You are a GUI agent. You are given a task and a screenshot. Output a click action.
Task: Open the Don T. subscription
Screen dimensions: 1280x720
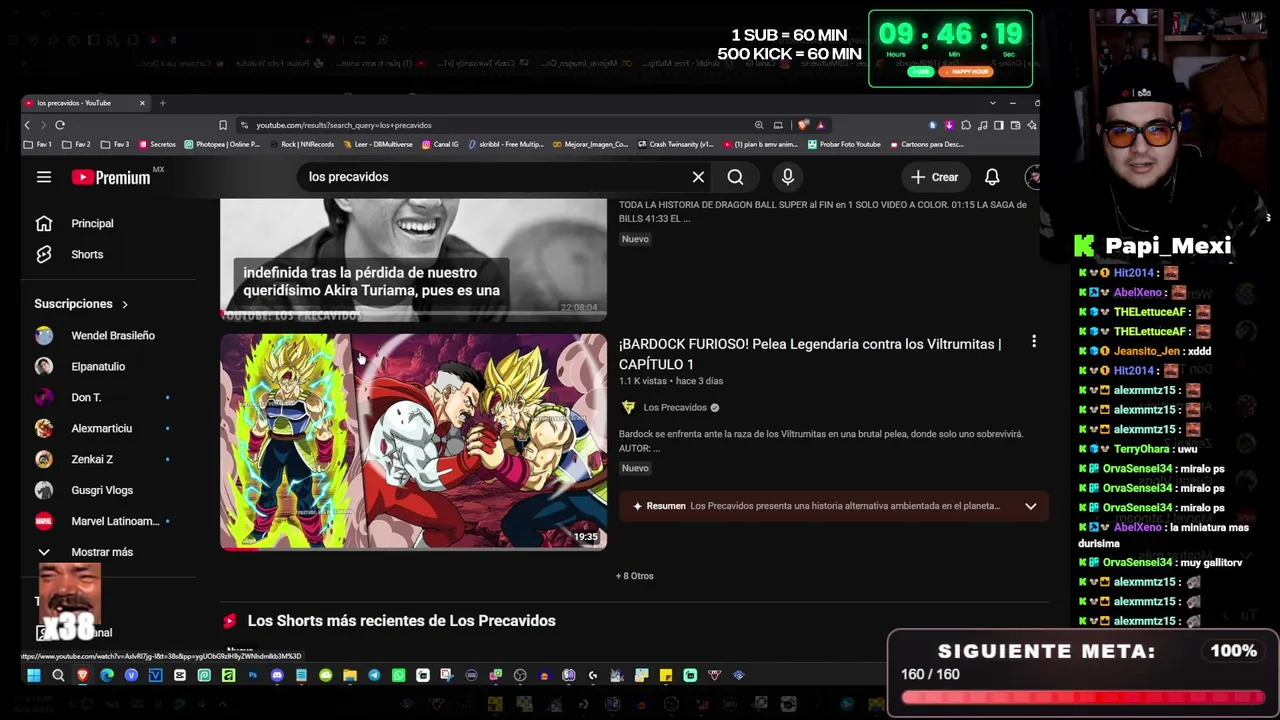tap(85, 397)
